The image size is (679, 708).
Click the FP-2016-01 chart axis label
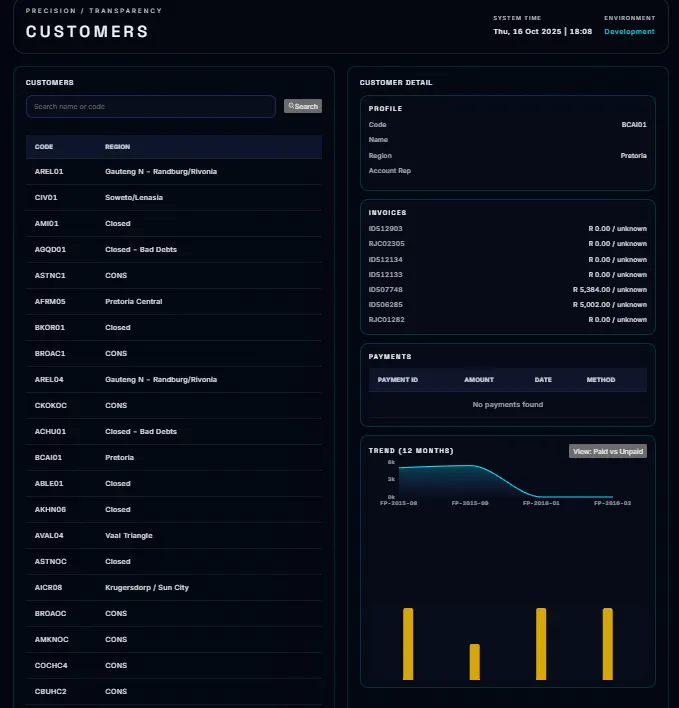[x=541, y=503]
